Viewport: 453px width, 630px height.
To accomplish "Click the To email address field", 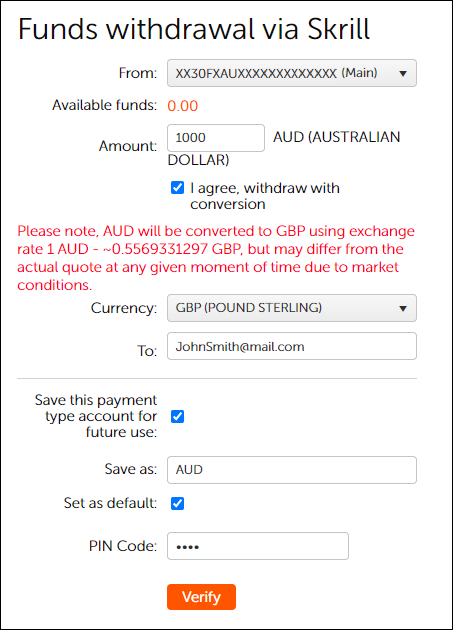I will (292, 346).
